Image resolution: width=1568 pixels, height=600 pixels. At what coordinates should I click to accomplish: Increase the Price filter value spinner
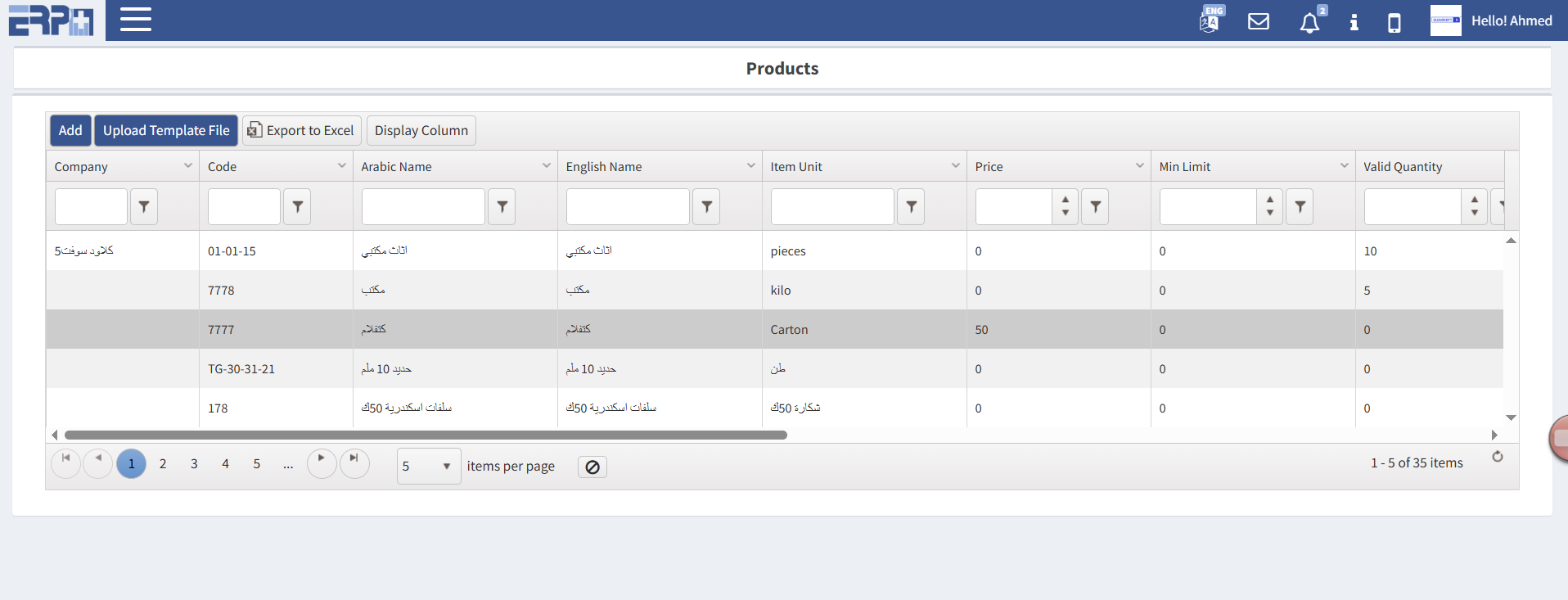[x=1065, y=200]
